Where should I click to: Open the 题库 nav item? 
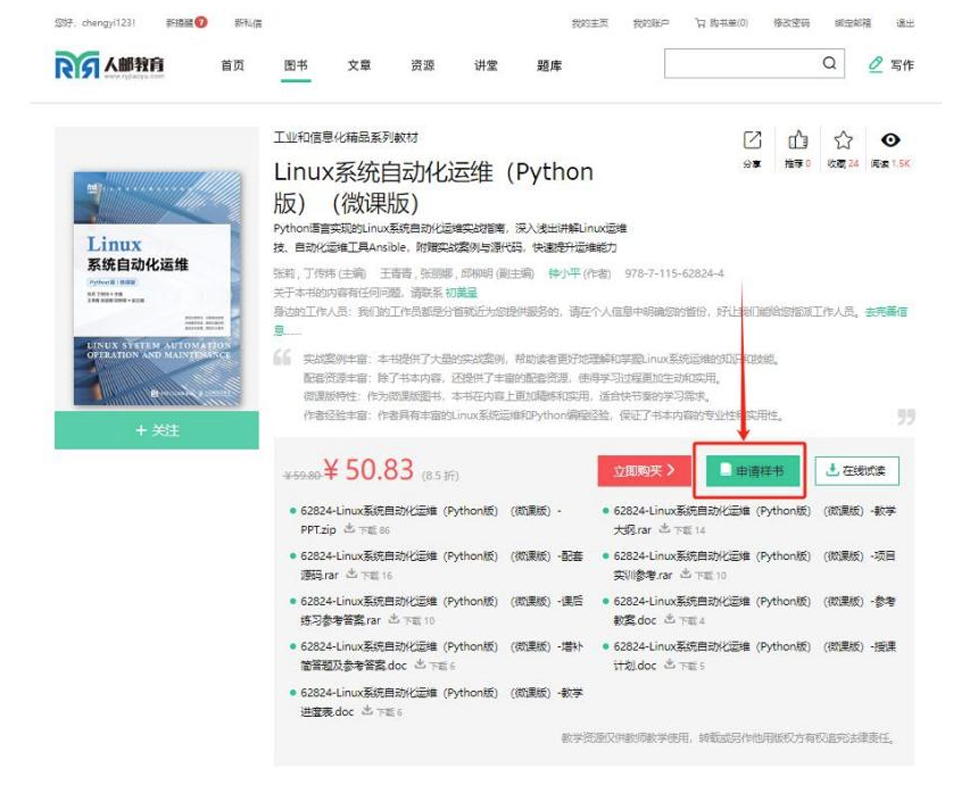[x=549, y=65]
